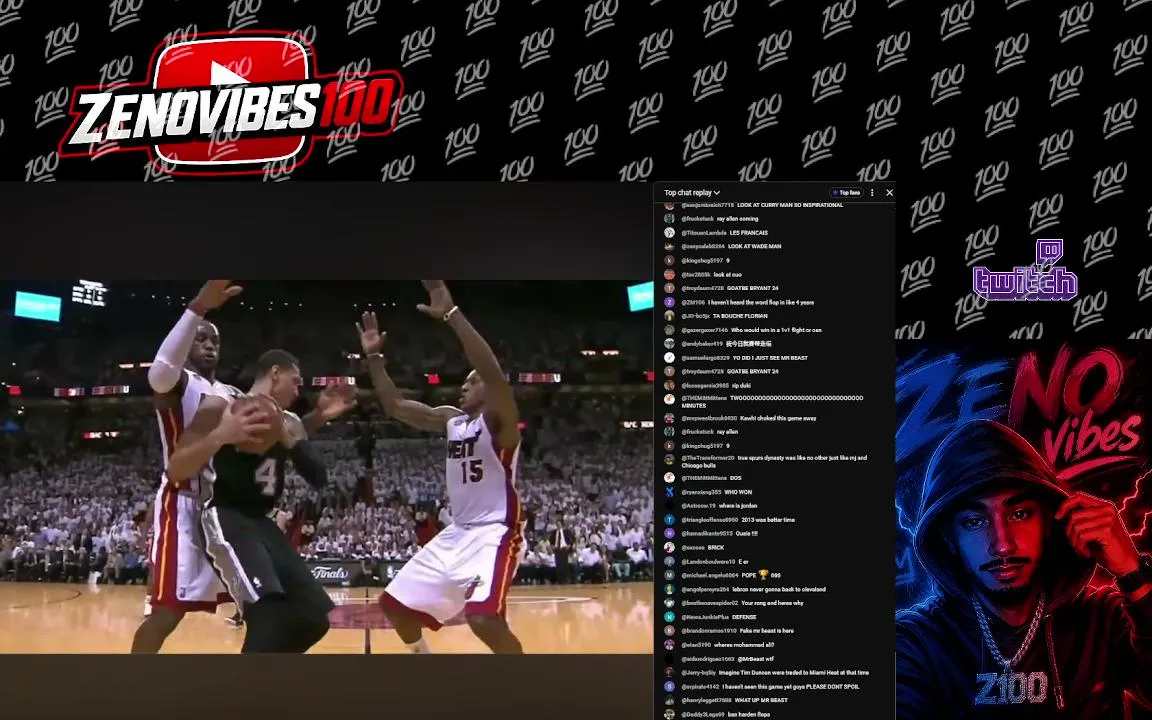Click the ZenoVibes100 YouTube logo

click(231, 103)
